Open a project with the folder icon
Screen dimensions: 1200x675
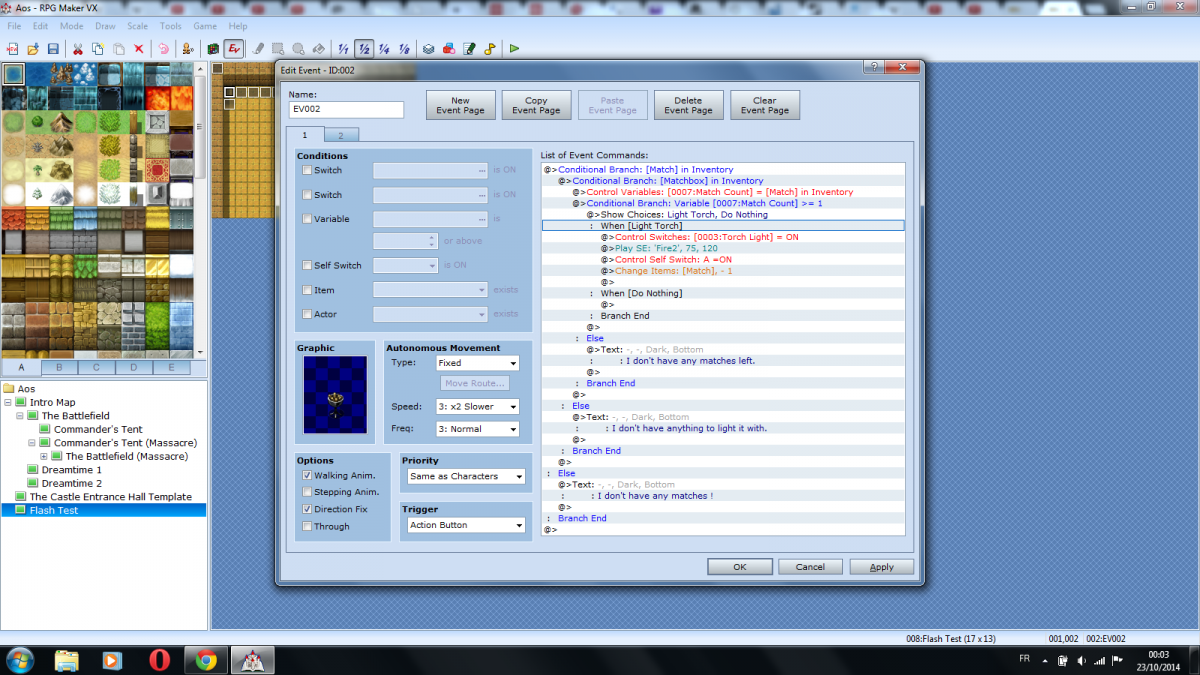tap(33, 48)
